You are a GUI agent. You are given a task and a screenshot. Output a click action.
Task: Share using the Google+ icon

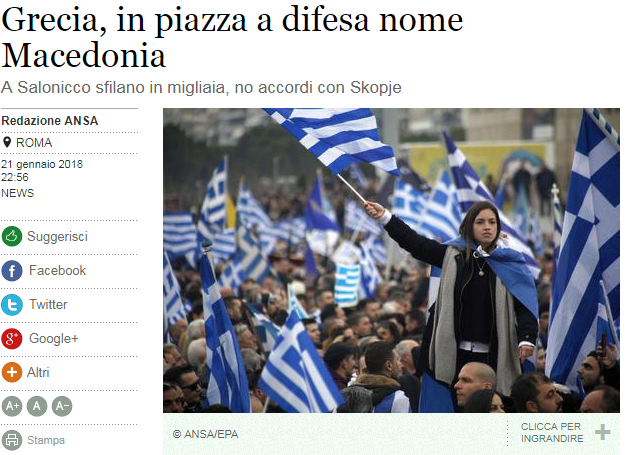pyautogui.click(x=12, y=339)
